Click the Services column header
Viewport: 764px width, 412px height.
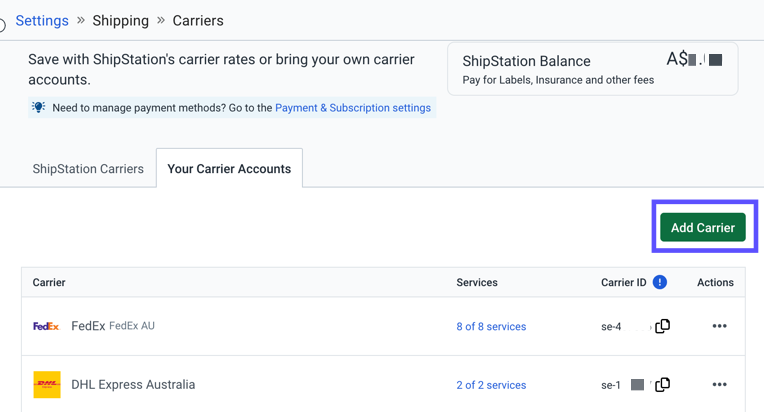click(x=477, y=282)
